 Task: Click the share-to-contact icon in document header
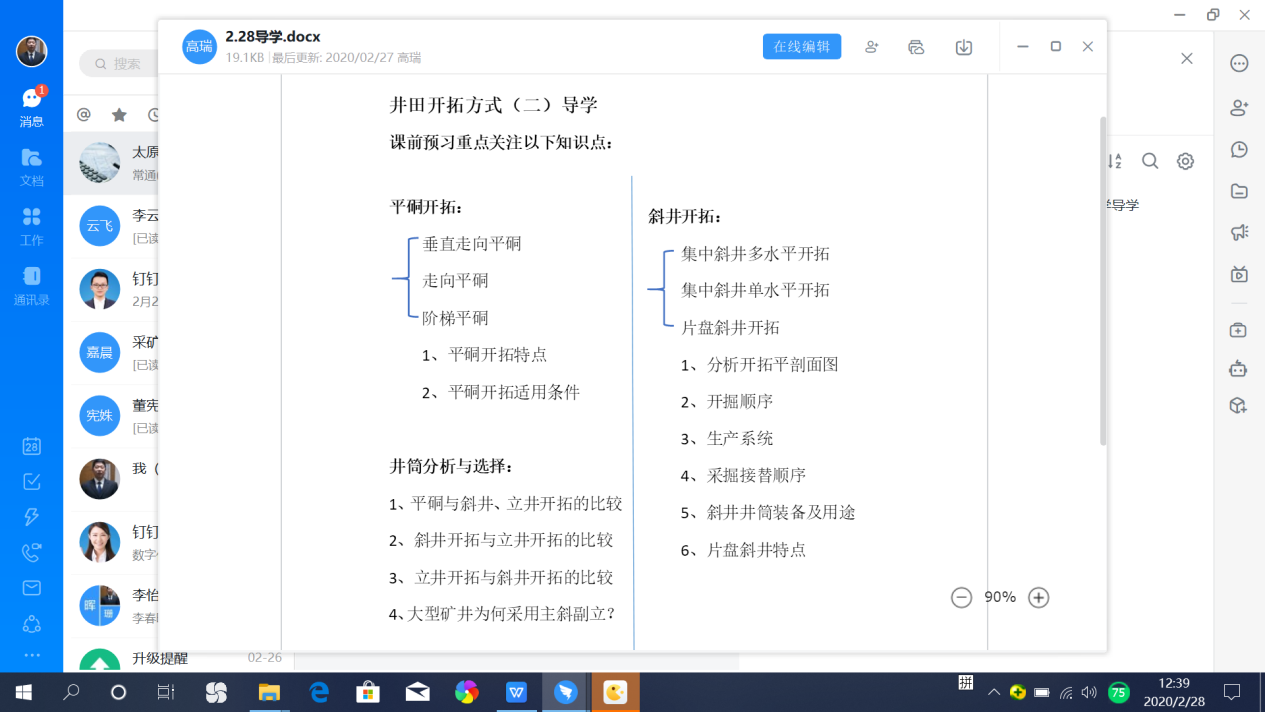(871, 47)
